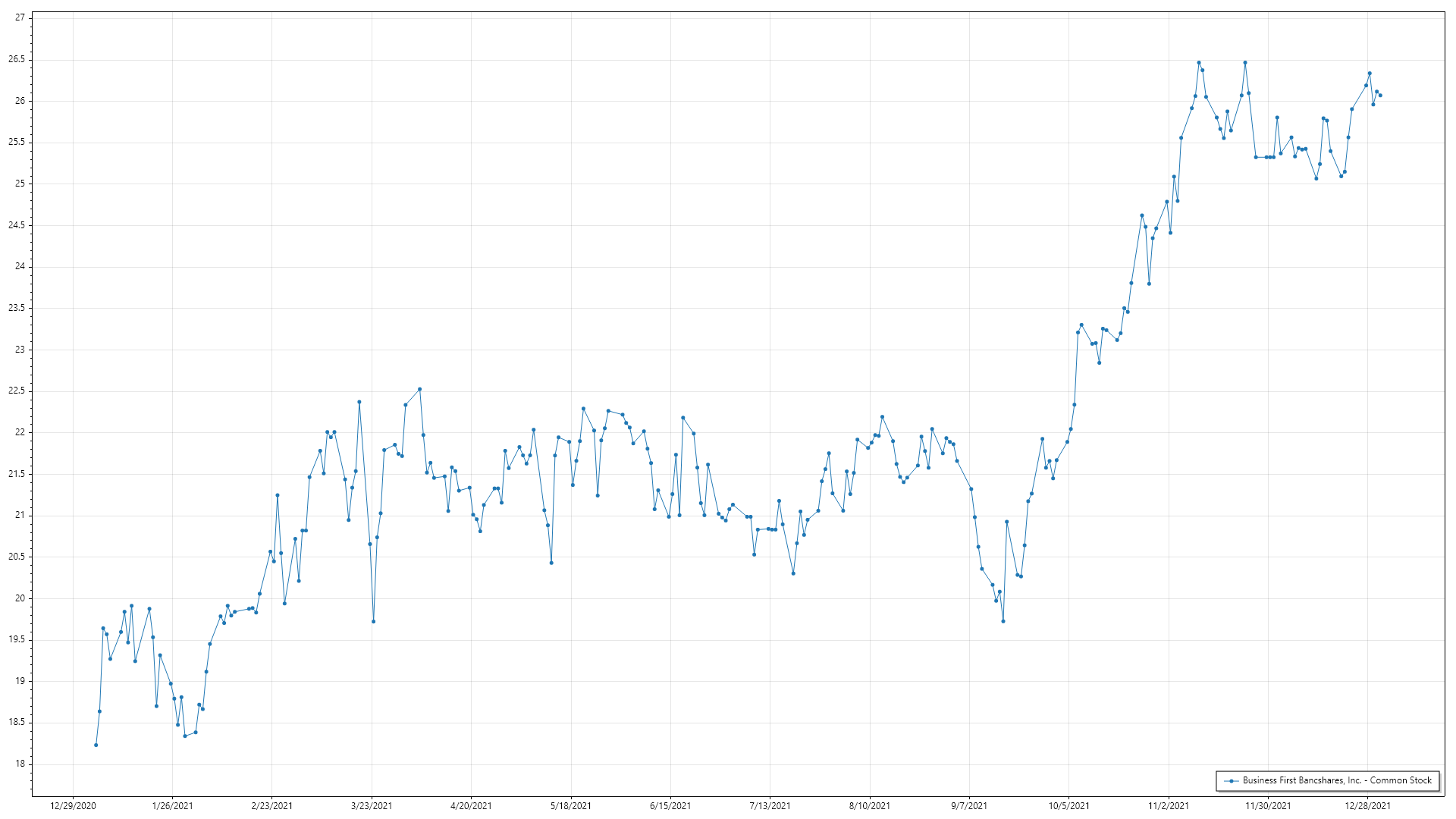Click the last data point of the series
The width and height of the screenshot is (1456, 819).
(1380, 96)
